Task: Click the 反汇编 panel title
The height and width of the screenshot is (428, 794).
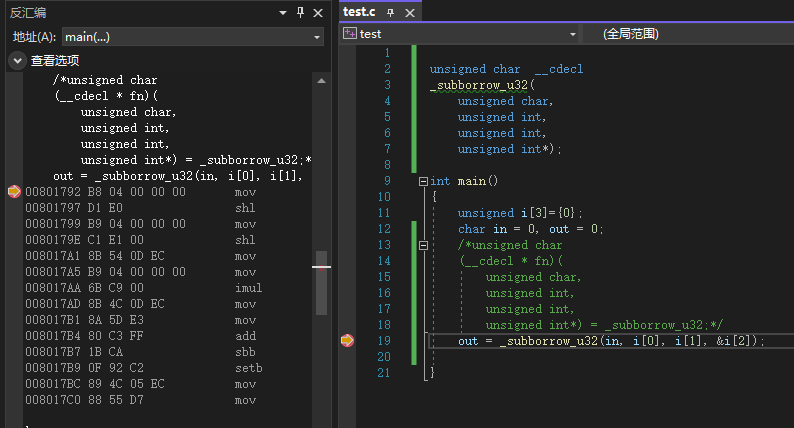Action: (28, 13)
